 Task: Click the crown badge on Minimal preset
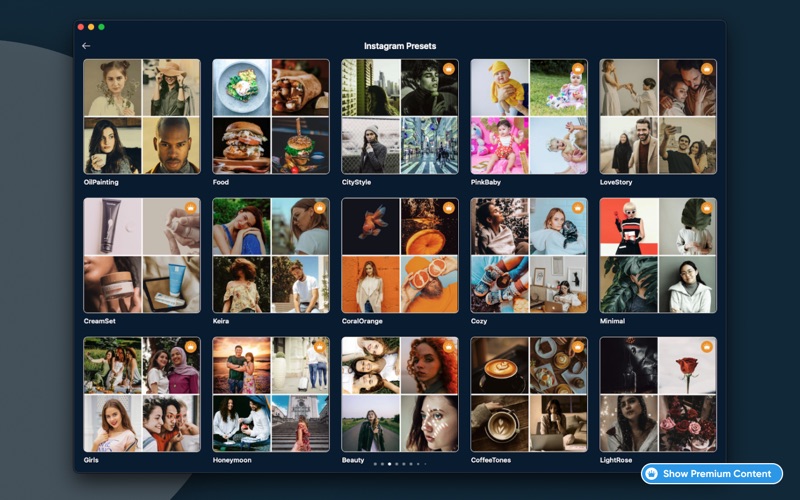pos(707,208)
